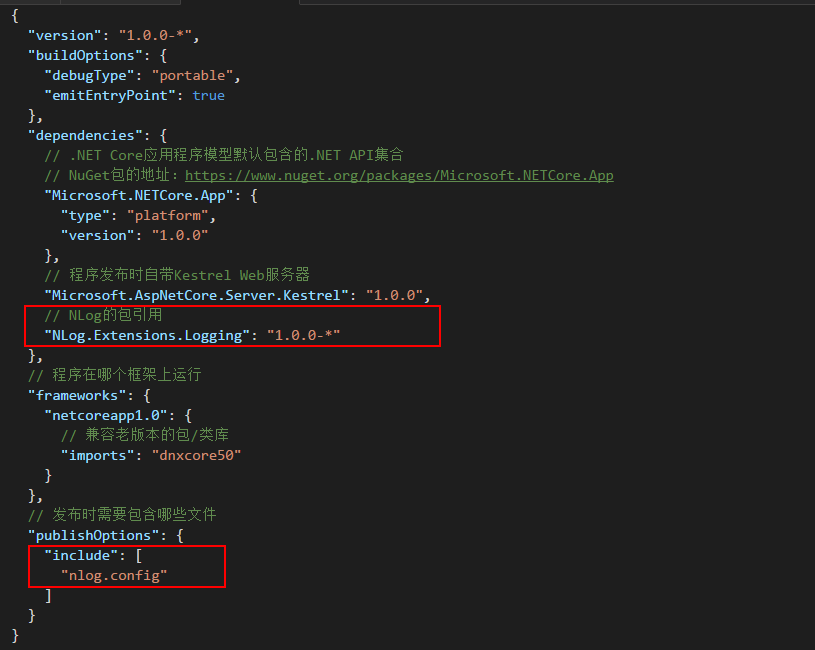Screen dimensions: 815x650
Task: Click the comment about the NLog package reference
Action: click(103, 315)
